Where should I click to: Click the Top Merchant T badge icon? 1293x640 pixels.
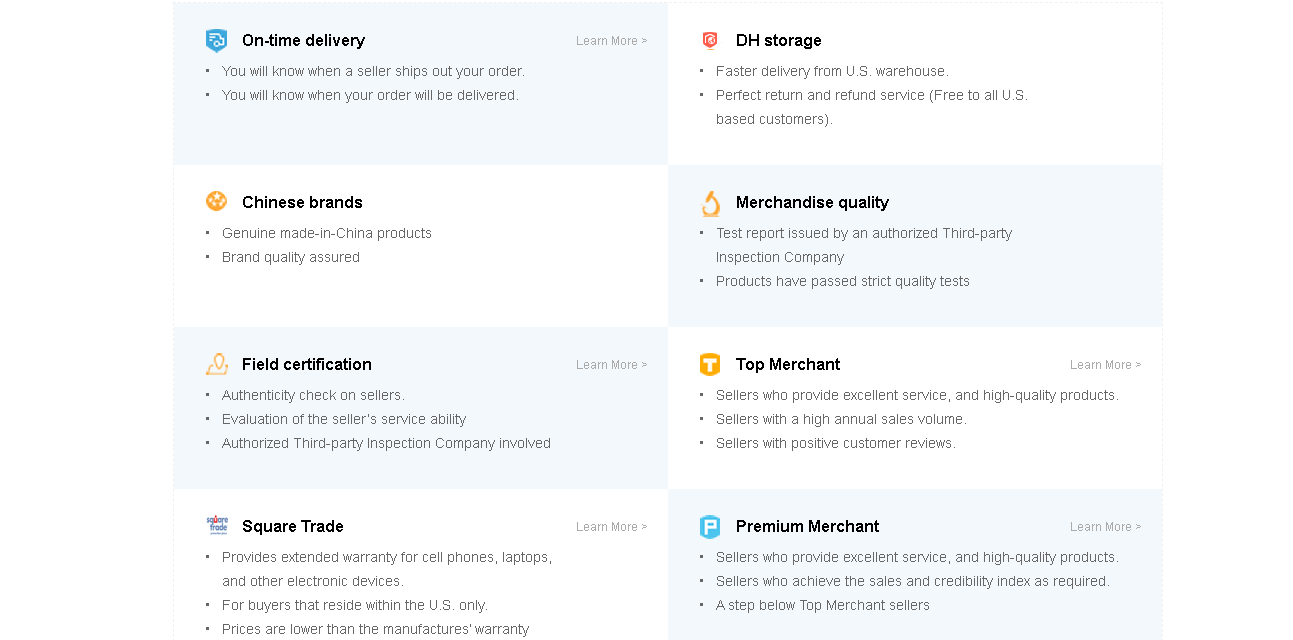[710, 365]
